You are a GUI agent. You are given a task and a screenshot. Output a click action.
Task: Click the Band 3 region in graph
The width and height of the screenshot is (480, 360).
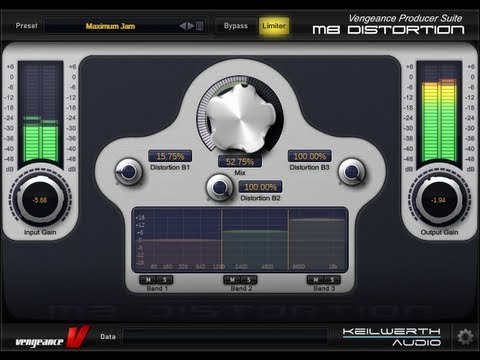tap(317, 243)
